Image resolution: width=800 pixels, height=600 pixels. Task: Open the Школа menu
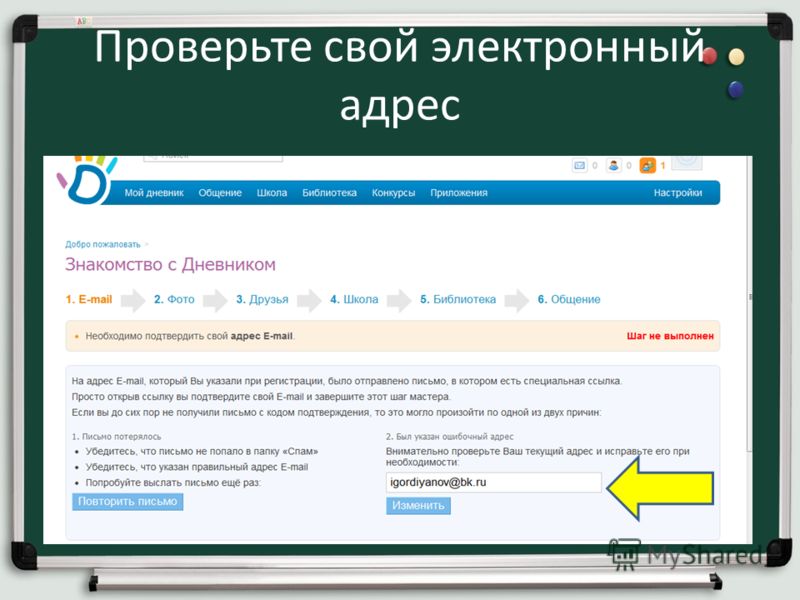[272, 193]
